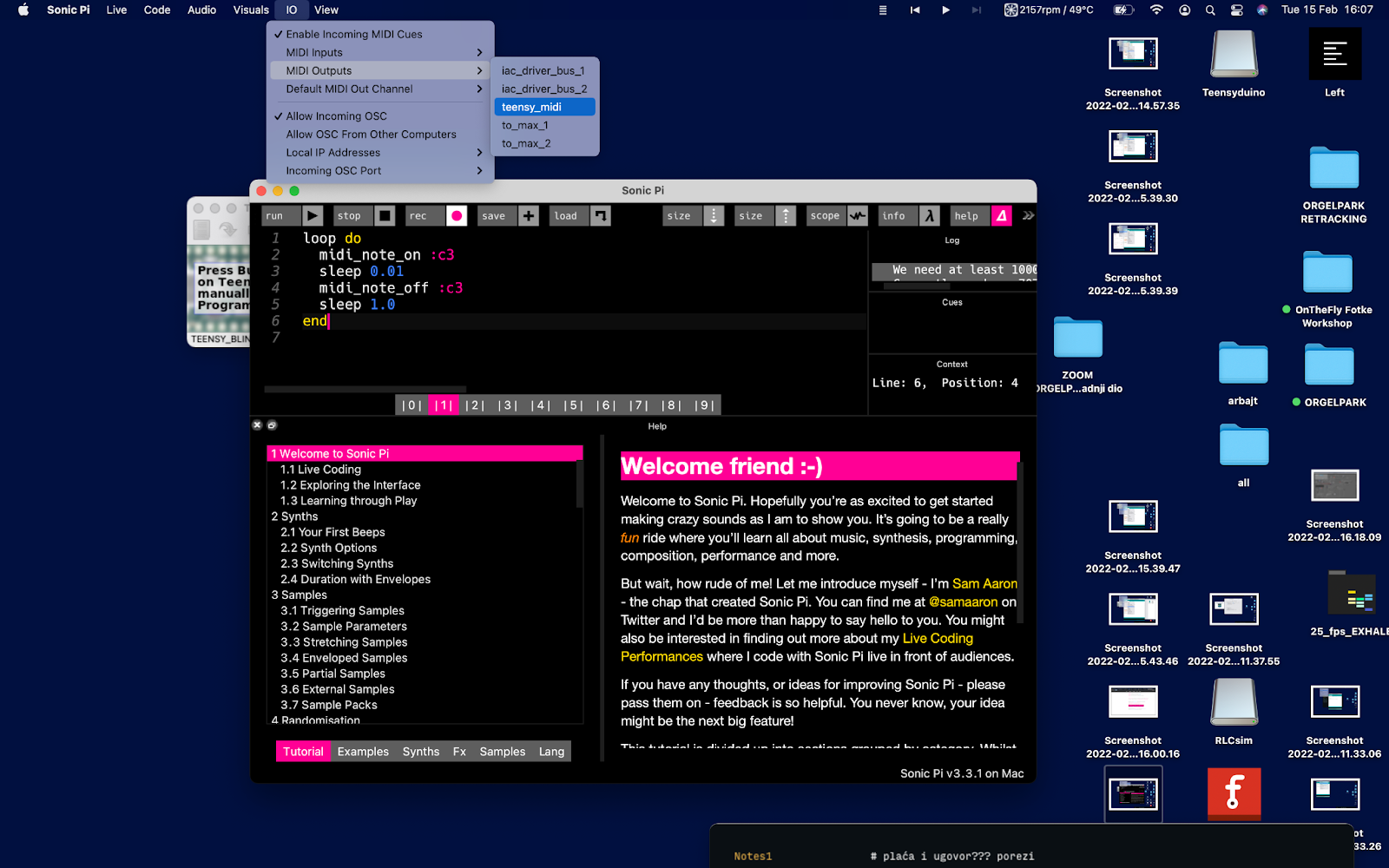Expand the Default MIDI Out Channel submenu
1389x868 pixels.
[349, 89]
